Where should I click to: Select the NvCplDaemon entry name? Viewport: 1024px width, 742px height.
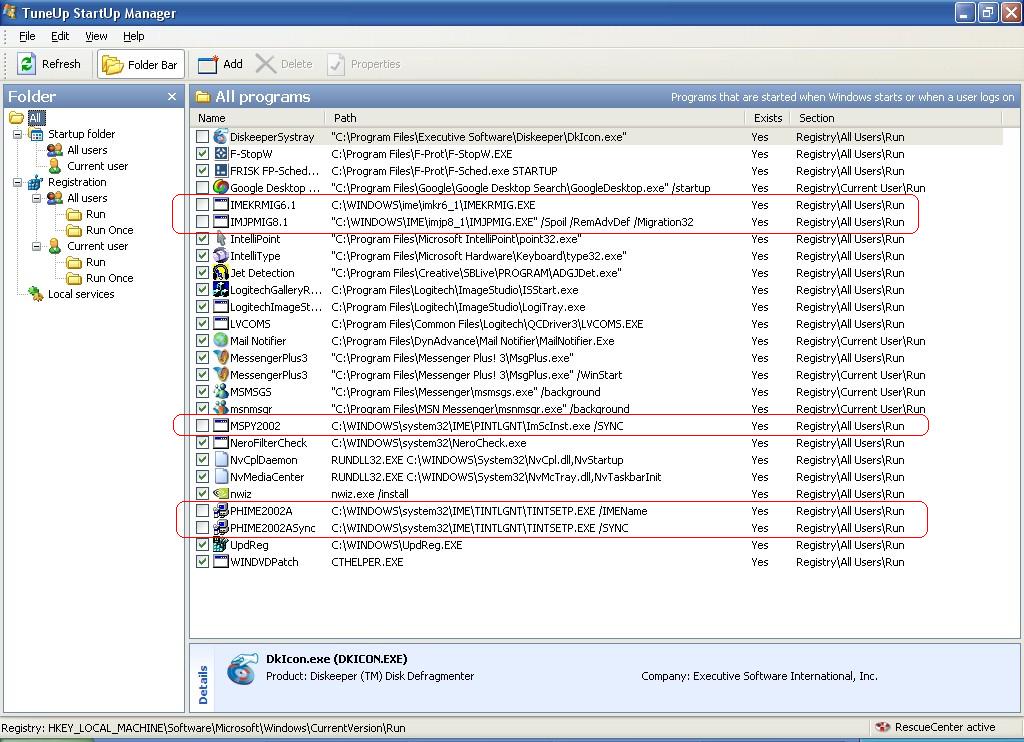tap(264, 460)
